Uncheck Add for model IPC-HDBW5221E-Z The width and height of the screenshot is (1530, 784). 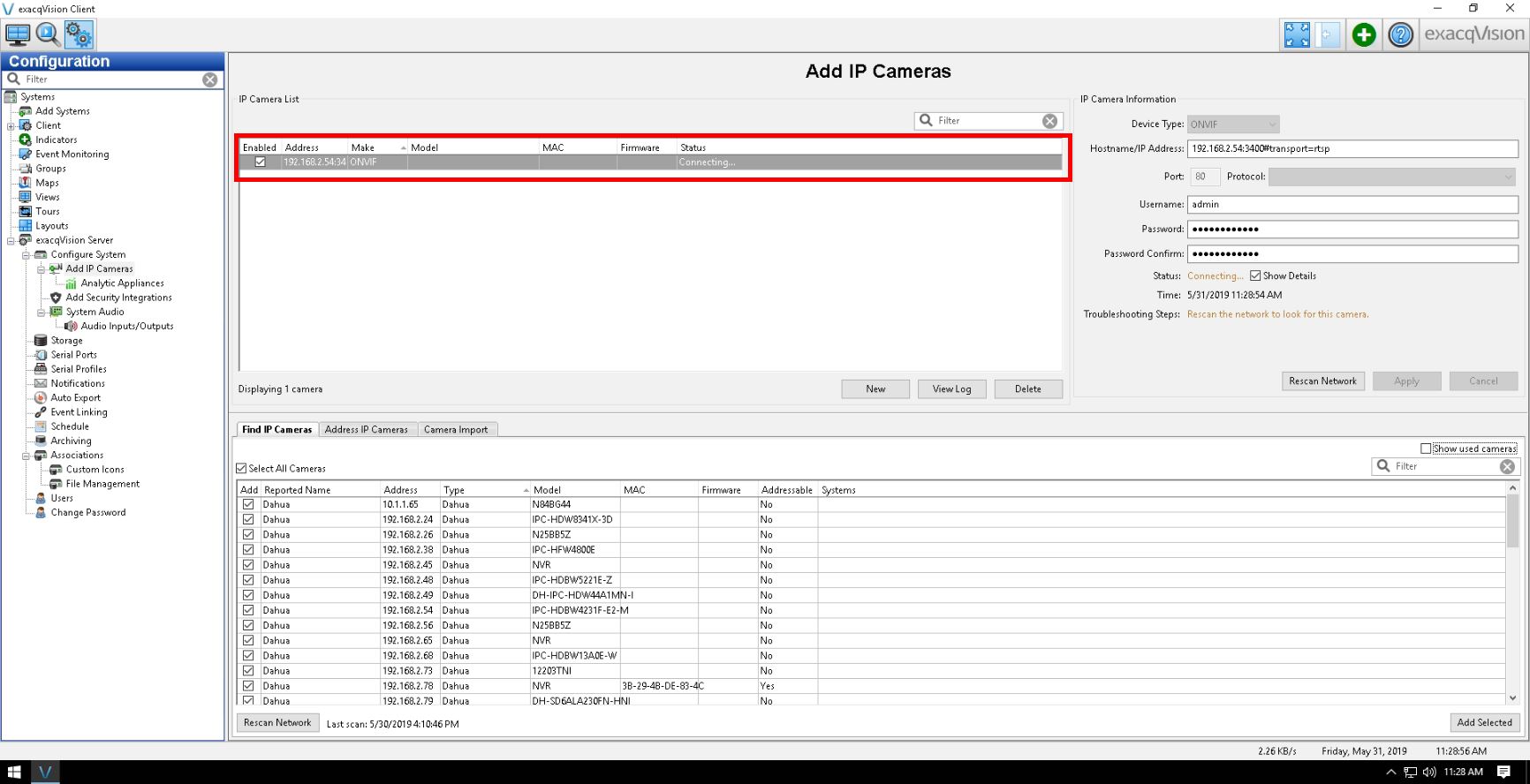(248, 580)
